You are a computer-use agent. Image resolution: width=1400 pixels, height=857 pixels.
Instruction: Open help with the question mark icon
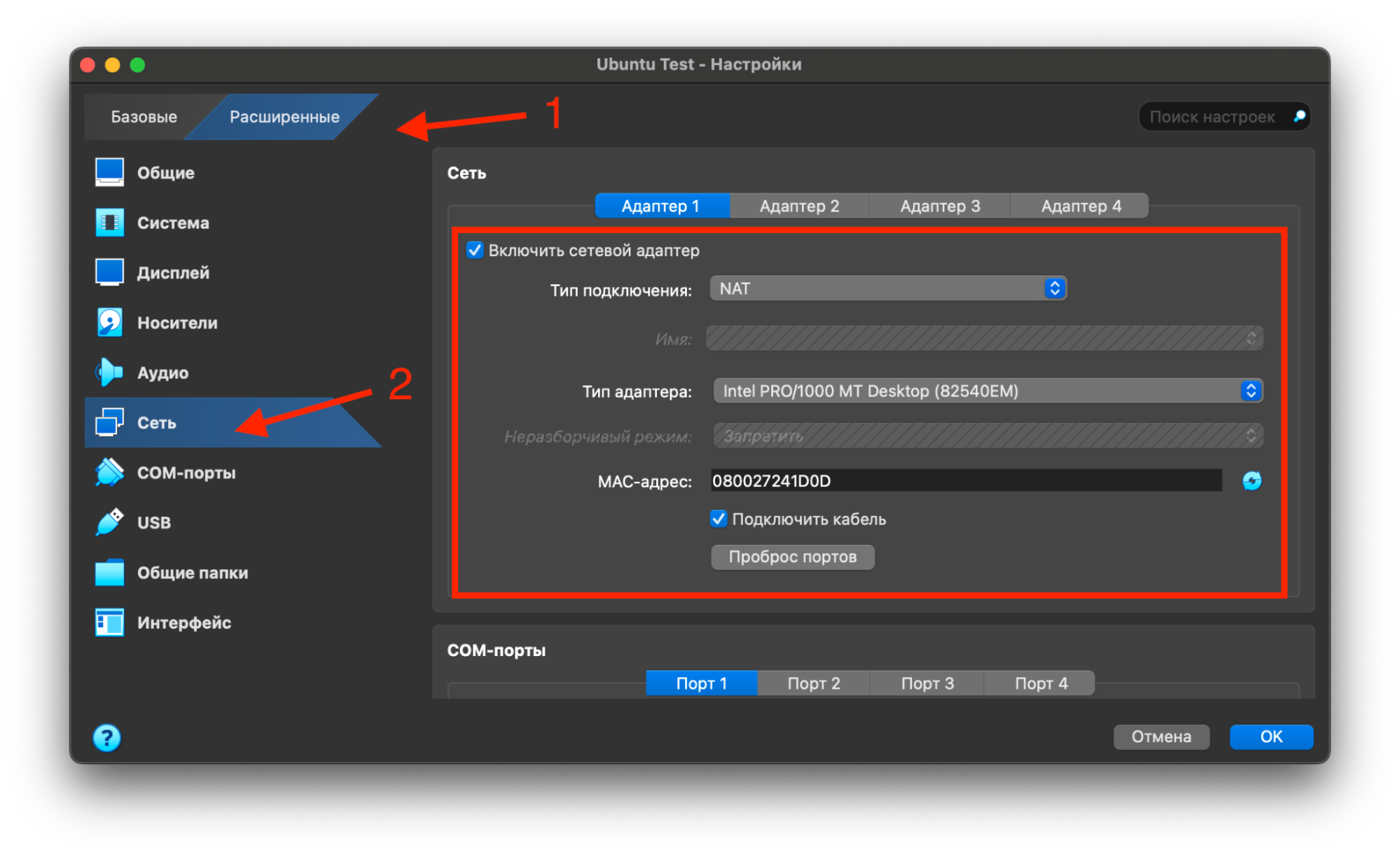[106, 737]
